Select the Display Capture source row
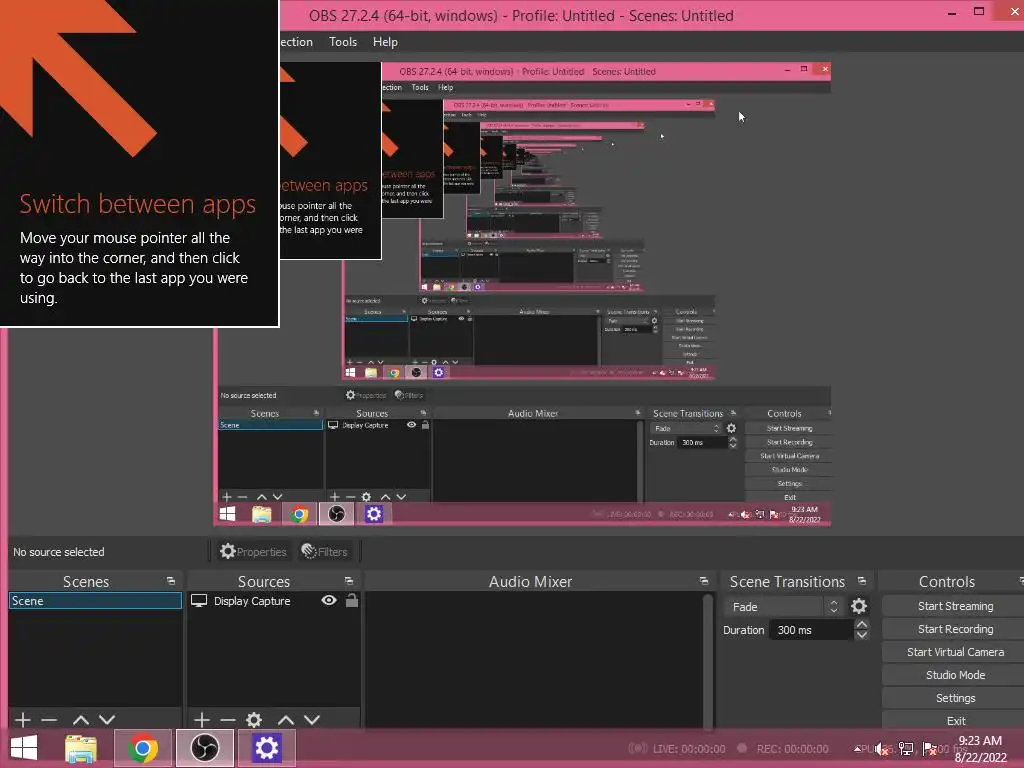This screenshot has height=768, width=1024. tap(273, 601)
